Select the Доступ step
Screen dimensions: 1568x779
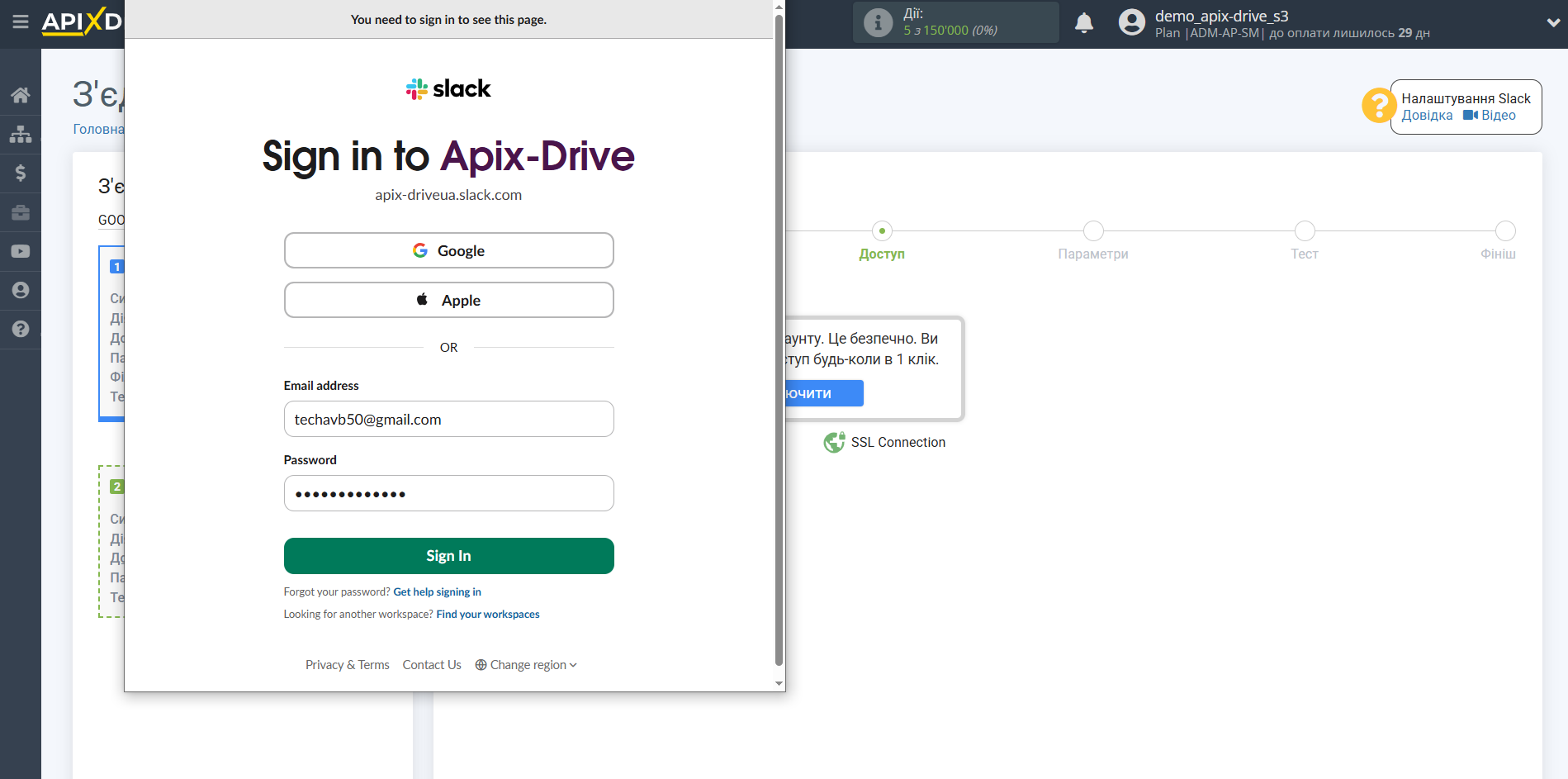tap(882, 241)
